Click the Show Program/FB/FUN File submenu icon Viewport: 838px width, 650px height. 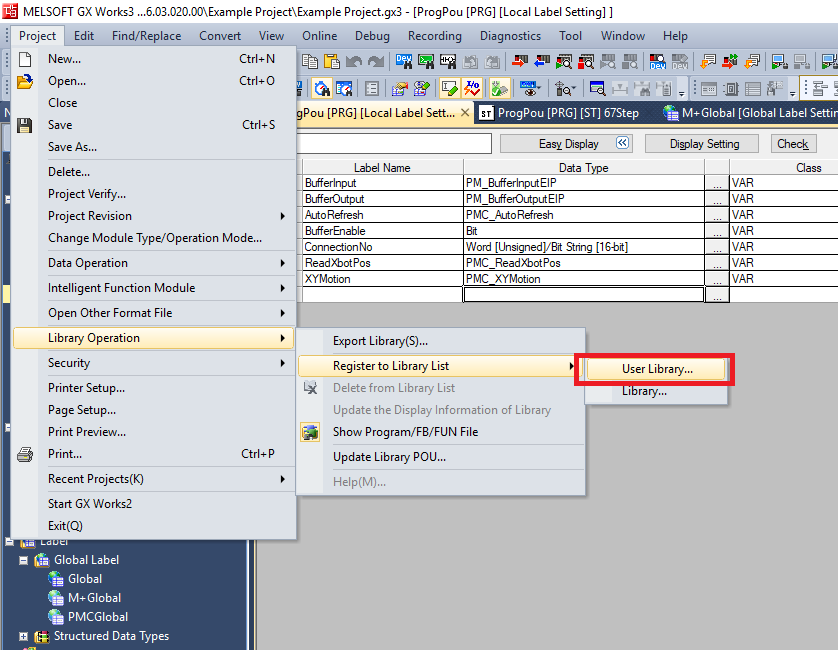click(x=312, y=432)
